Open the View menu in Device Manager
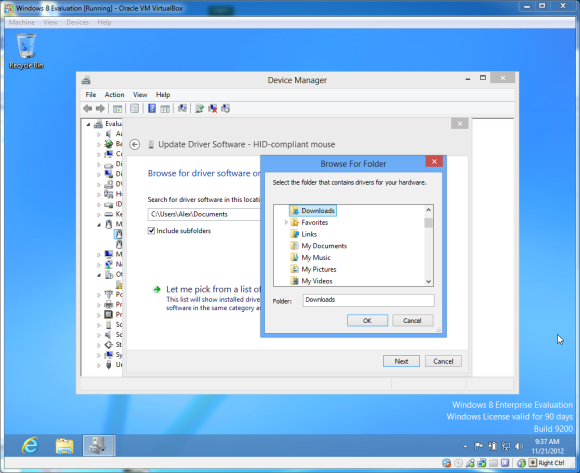 pos(140,95)
